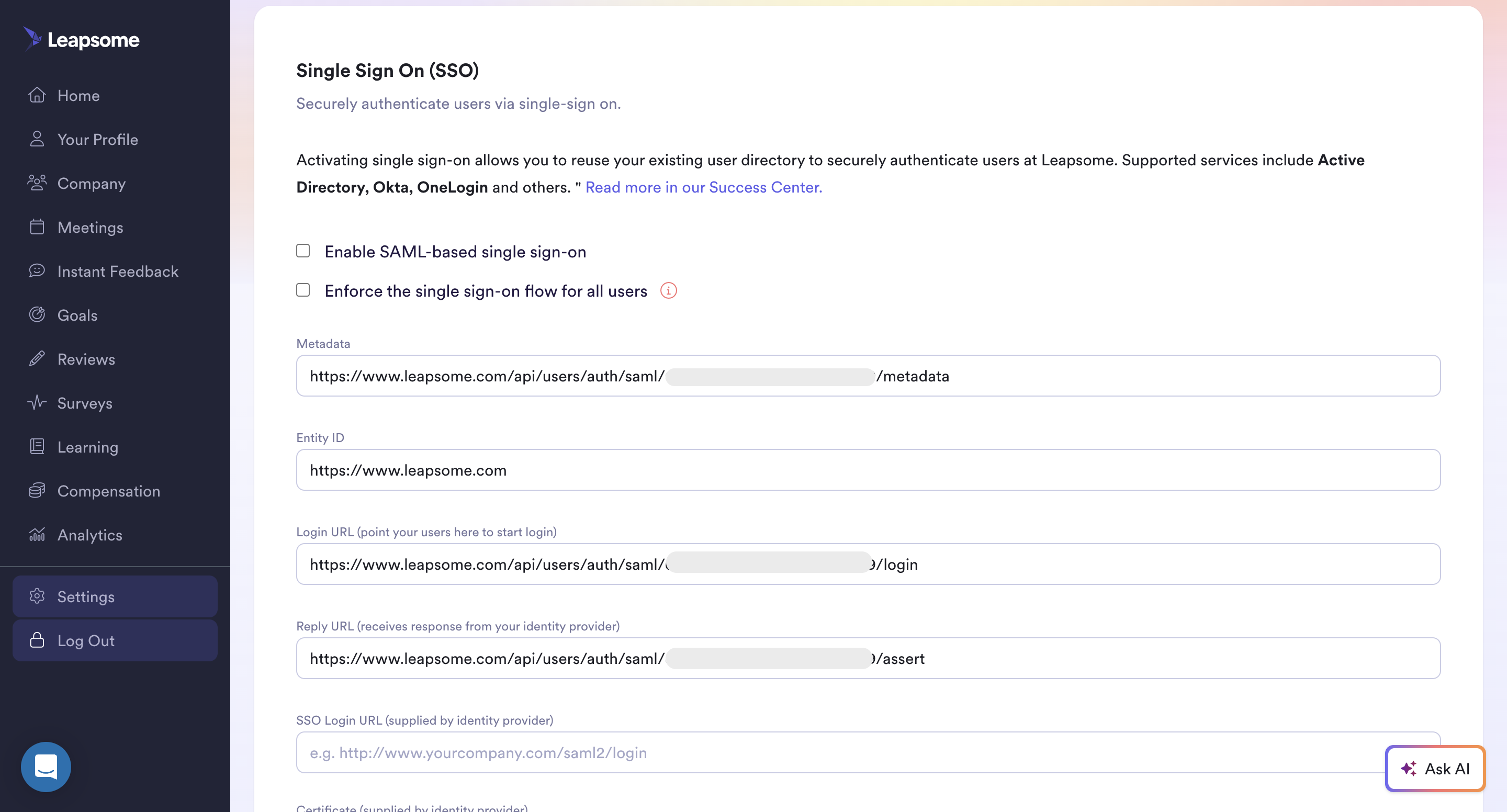Click the Leapsome logo in the sidebar
Image resolution: width=1507 pixels, height=812 pixels.
(x=81, y=39)
